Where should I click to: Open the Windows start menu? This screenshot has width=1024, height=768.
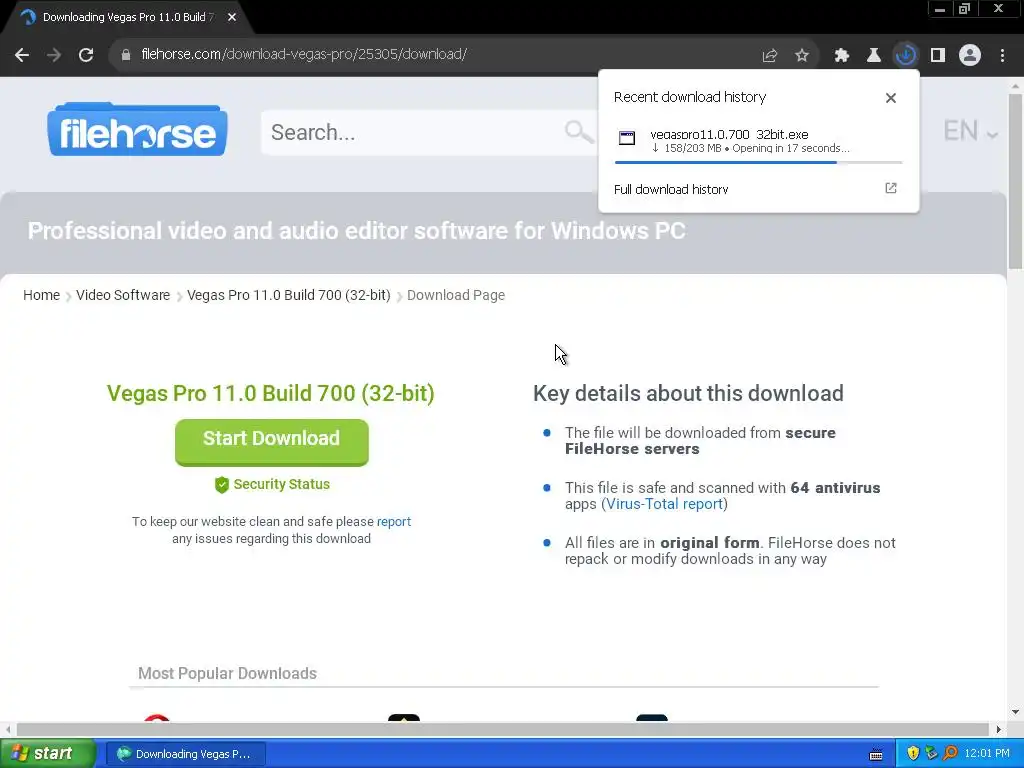point(48,753)
